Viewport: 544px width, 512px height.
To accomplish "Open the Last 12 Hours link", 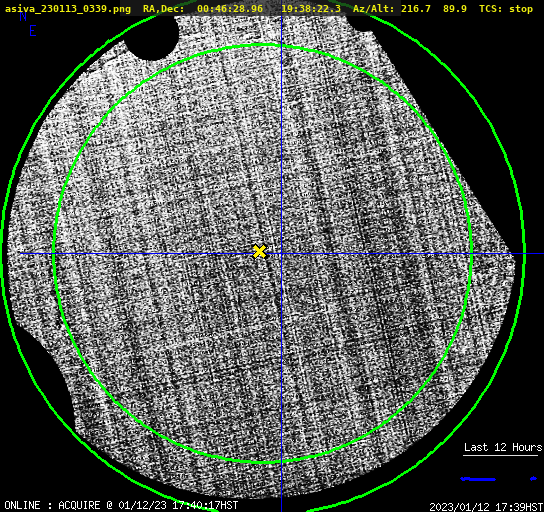I will [x=503, y=447].
